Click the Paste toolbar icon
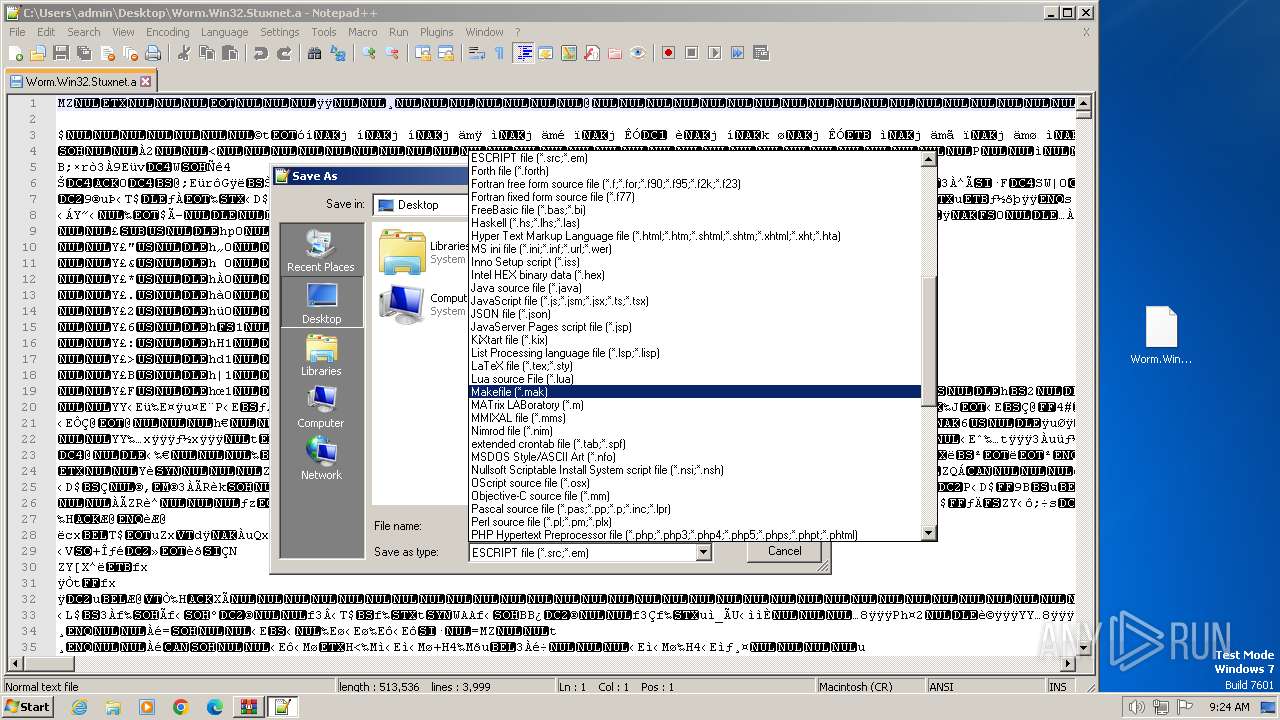Viewport: 1280px width, 720px height. coord(228,53)
